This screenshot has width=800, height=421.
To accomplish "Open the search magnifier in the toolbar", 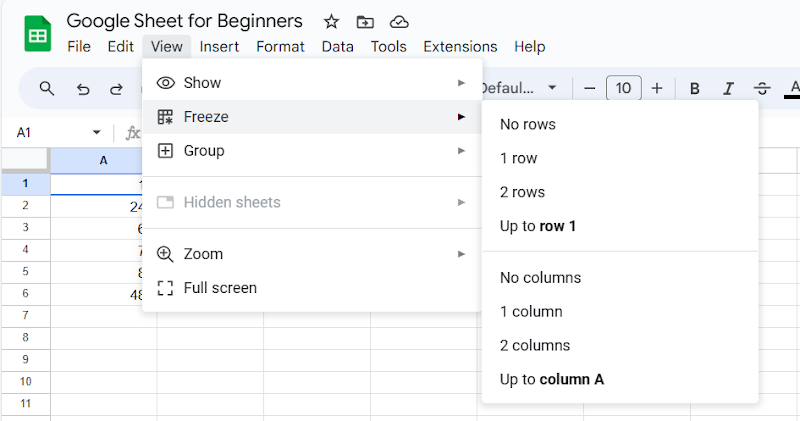I will 46,89.
